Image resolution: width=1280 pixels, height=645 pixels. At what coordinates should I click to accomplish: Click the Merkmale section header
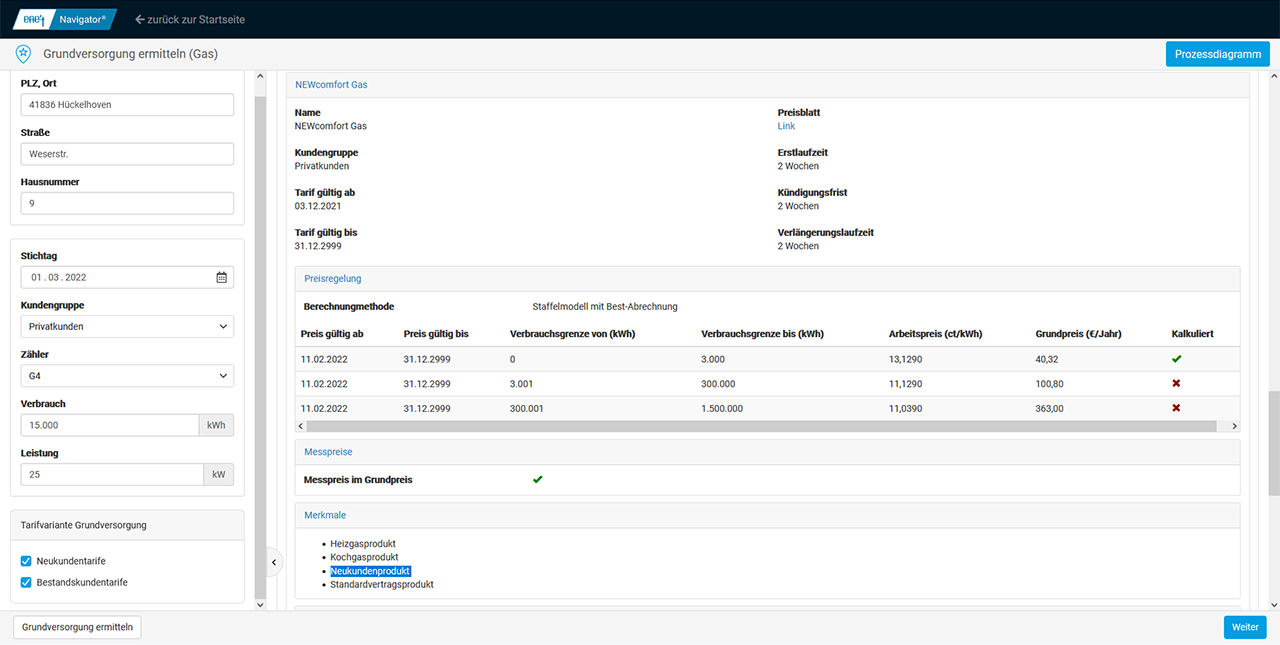coord(325,515)
